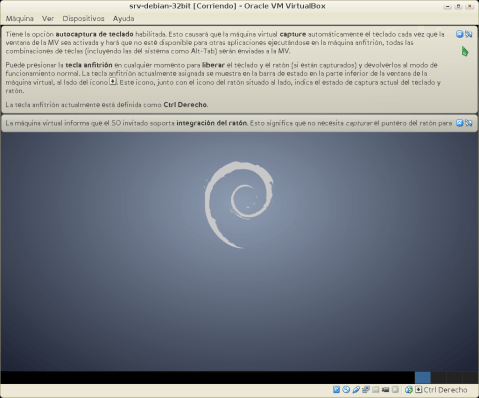Select the active blue workspace in guest panel
This screenshot has height=398, width=479.
click(423, 378)
